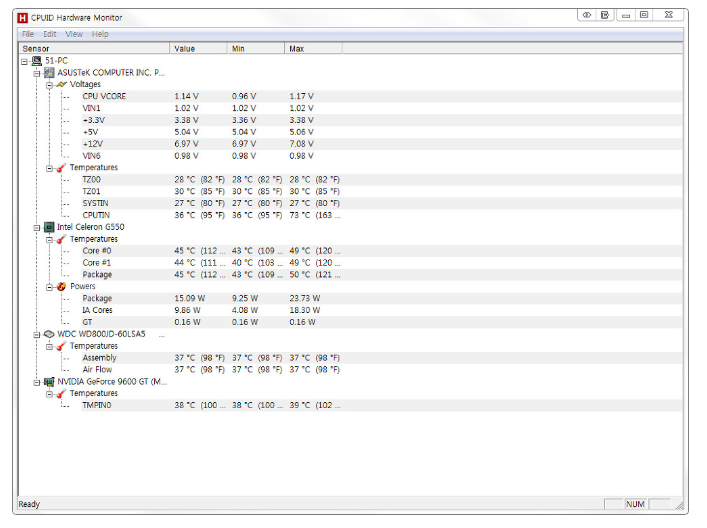Collapse the Powers branch

49,287
